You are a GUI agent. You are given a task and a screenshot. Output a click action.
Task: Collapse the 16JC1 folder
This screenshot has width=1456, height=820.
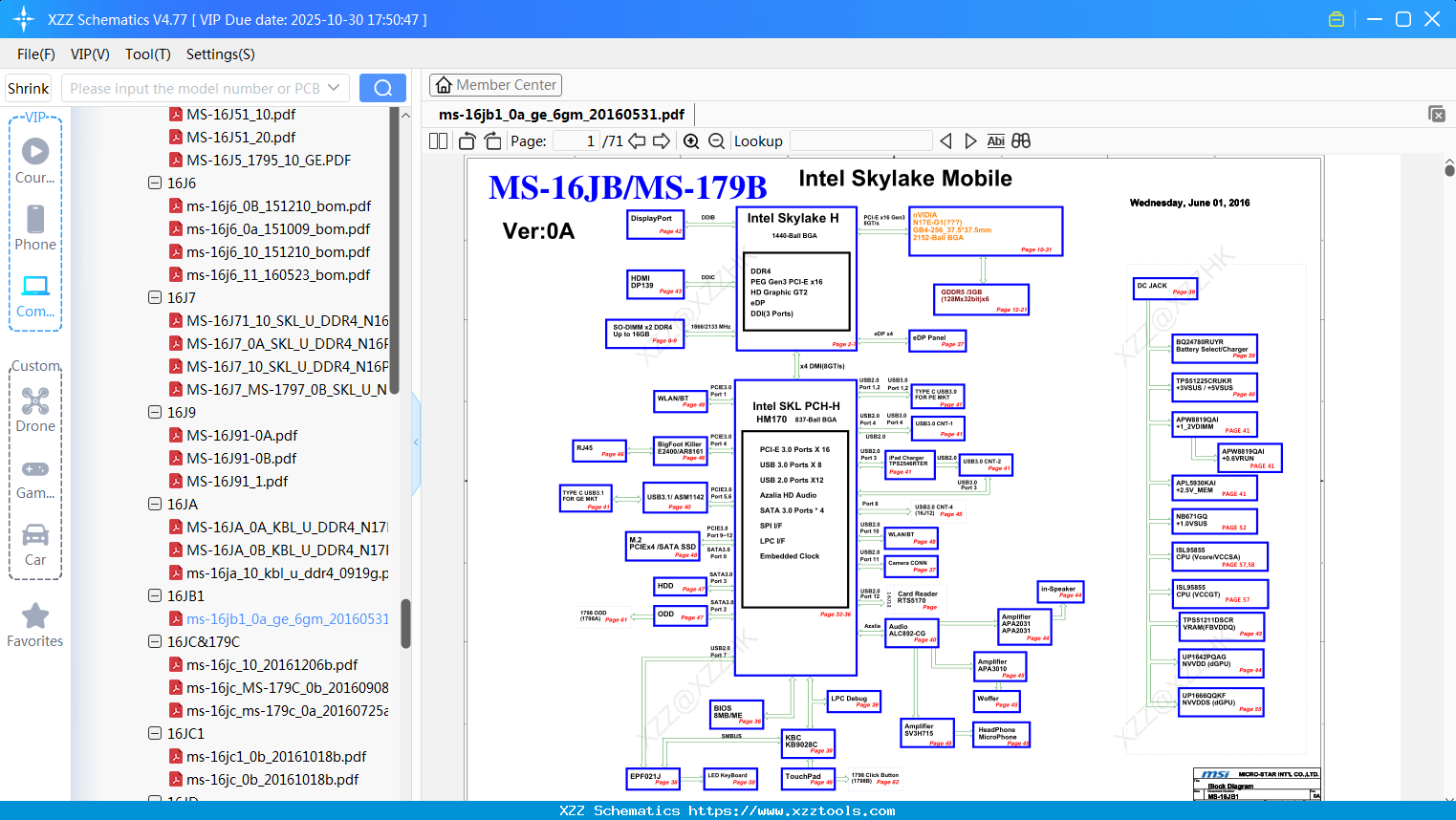pos(155,733)
